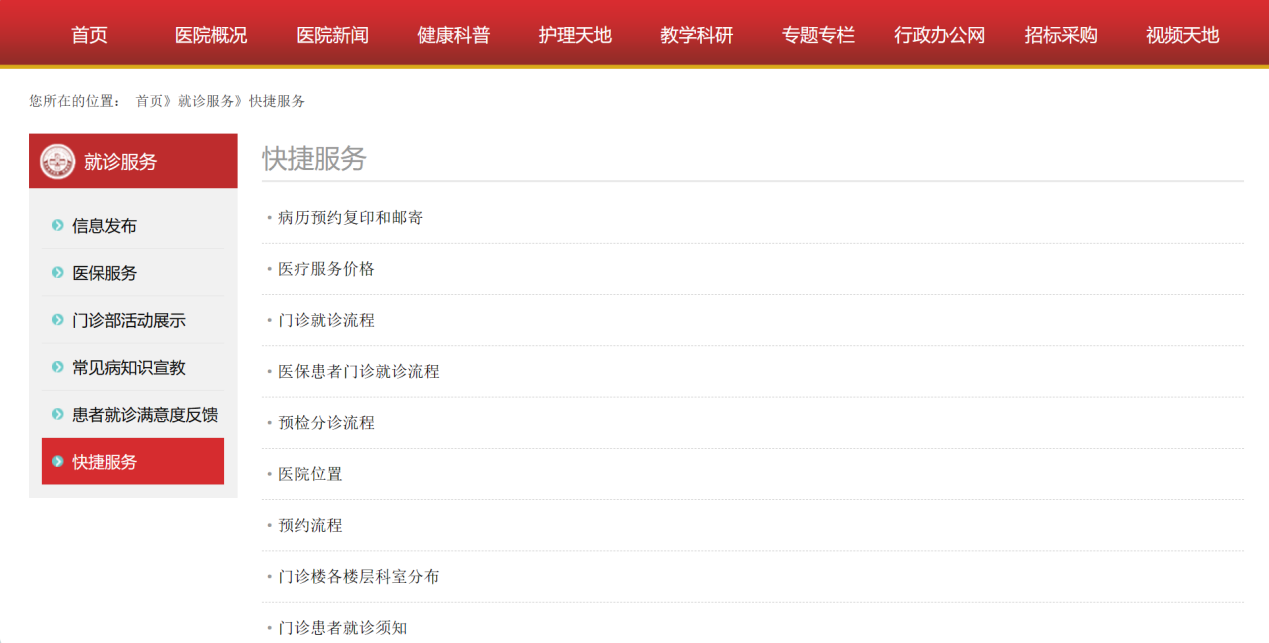This screenshot has width=1269, height=643.
Task: Open the 门诊楼各楼层科室分布 link
Action: [358, 577]
